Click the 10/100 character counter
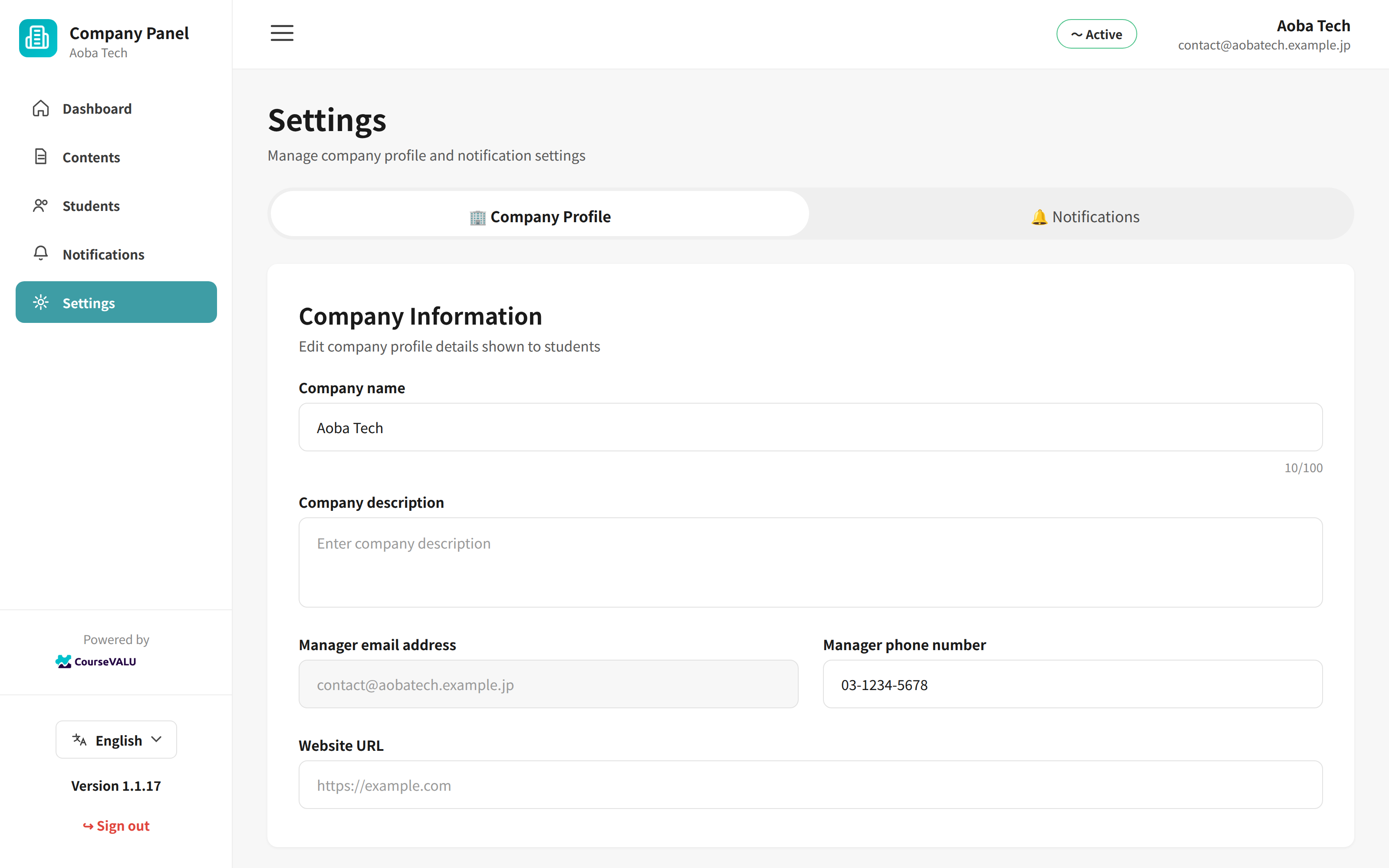 click(x=1303, y=468)
